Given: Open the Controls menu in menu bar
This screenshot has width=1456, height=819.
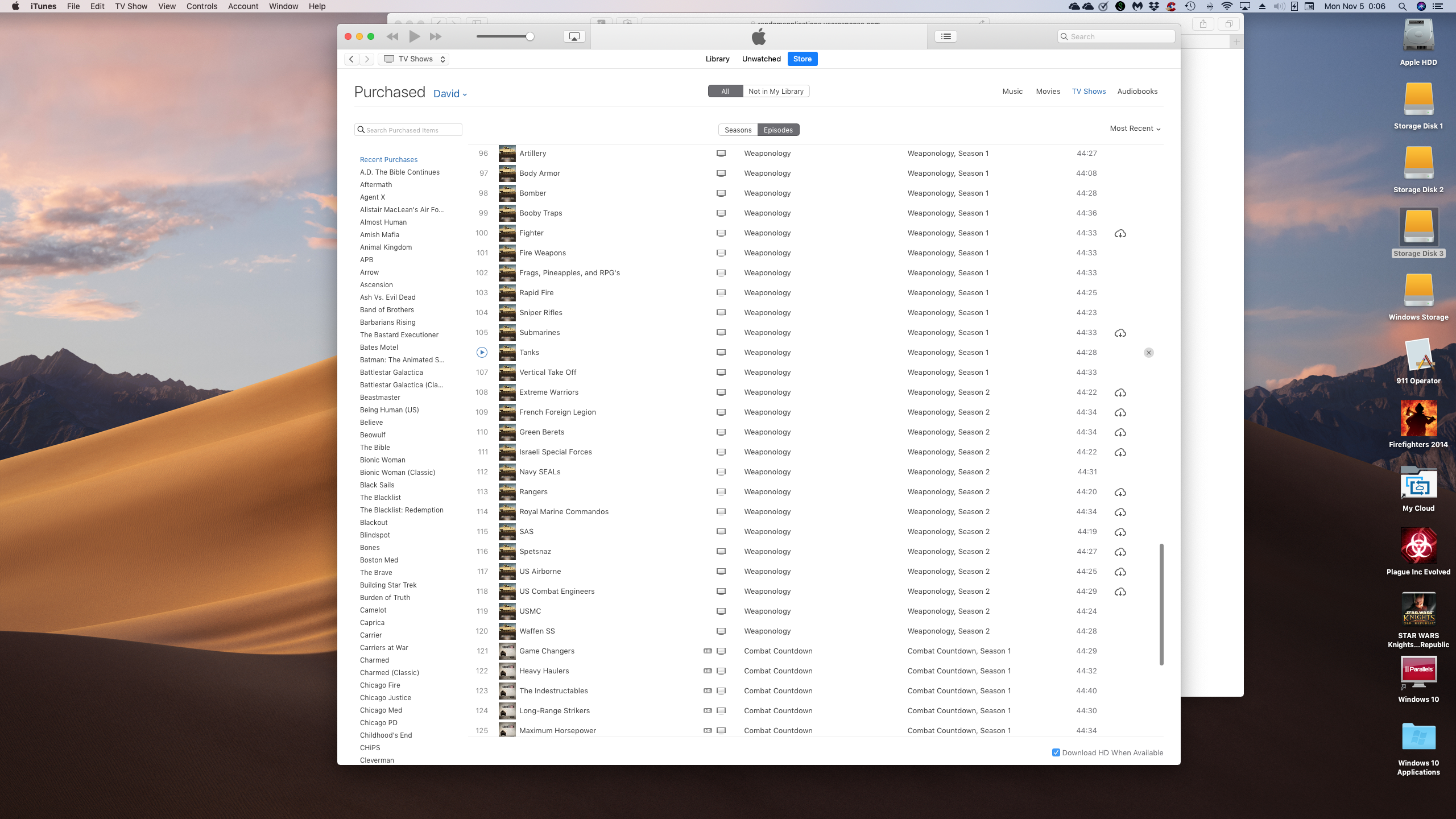Looking at the screenshot, I should (201, 6).
